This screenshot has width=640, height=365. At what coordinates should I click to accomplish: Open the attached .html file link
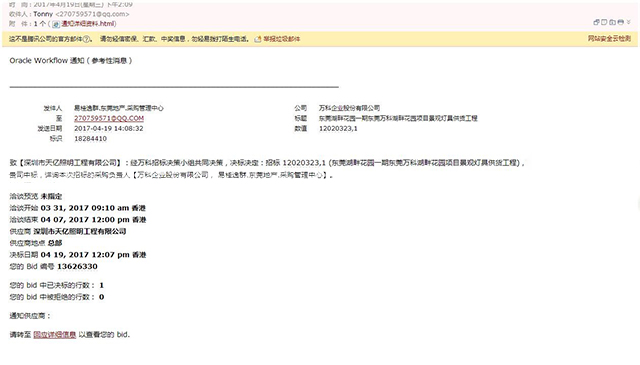[x=88, y=24]
